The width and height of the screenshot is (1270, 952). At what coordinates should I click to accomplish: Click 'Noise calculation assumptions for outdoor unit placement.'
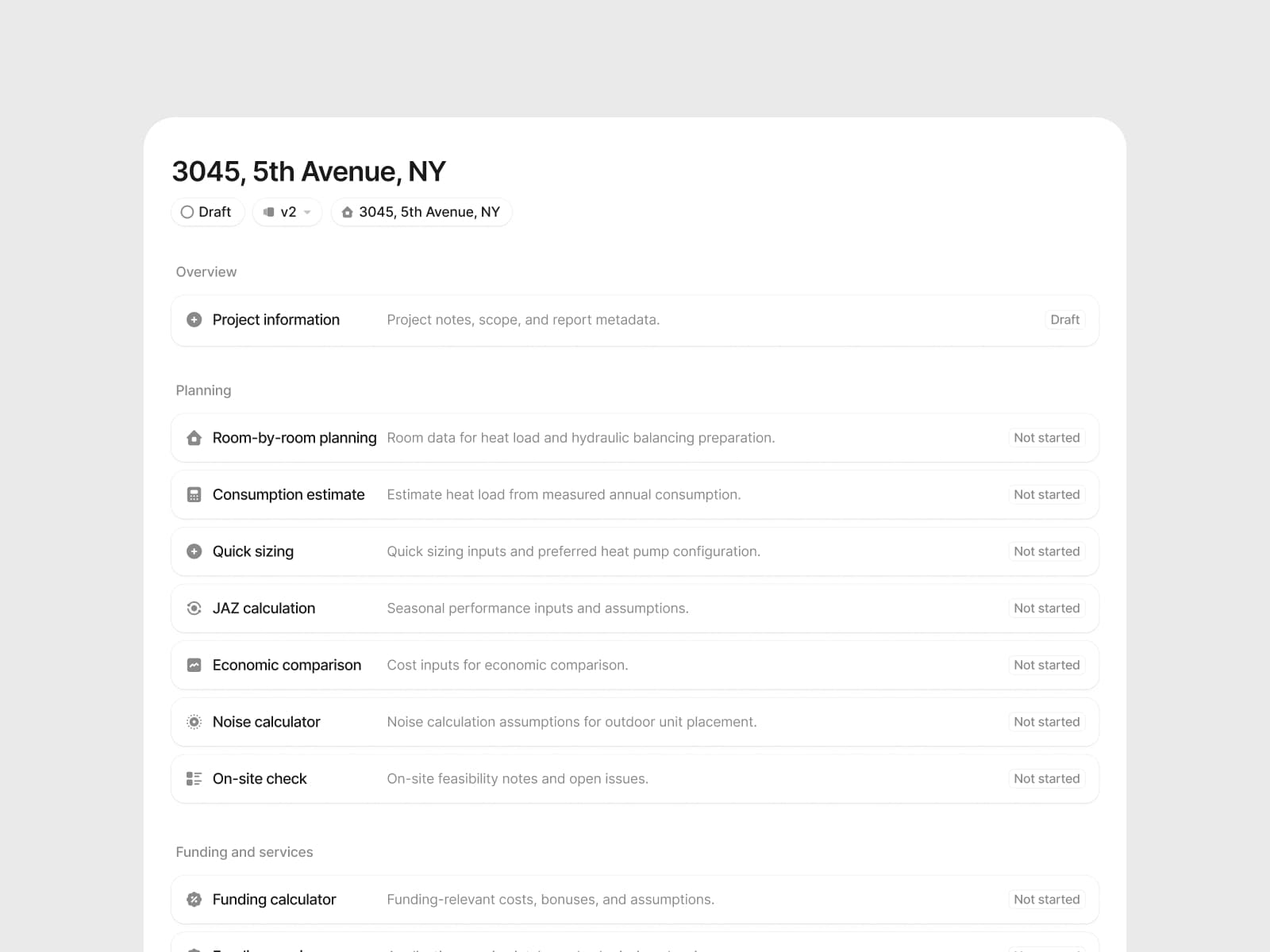pos(571,722)
